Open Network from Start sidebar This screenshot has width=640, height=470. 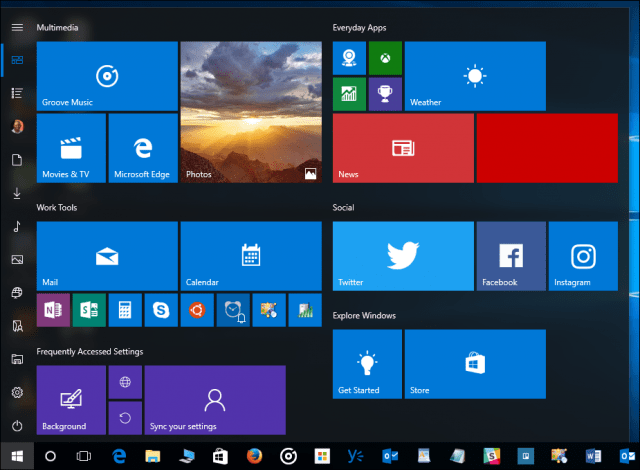[17, 293]
